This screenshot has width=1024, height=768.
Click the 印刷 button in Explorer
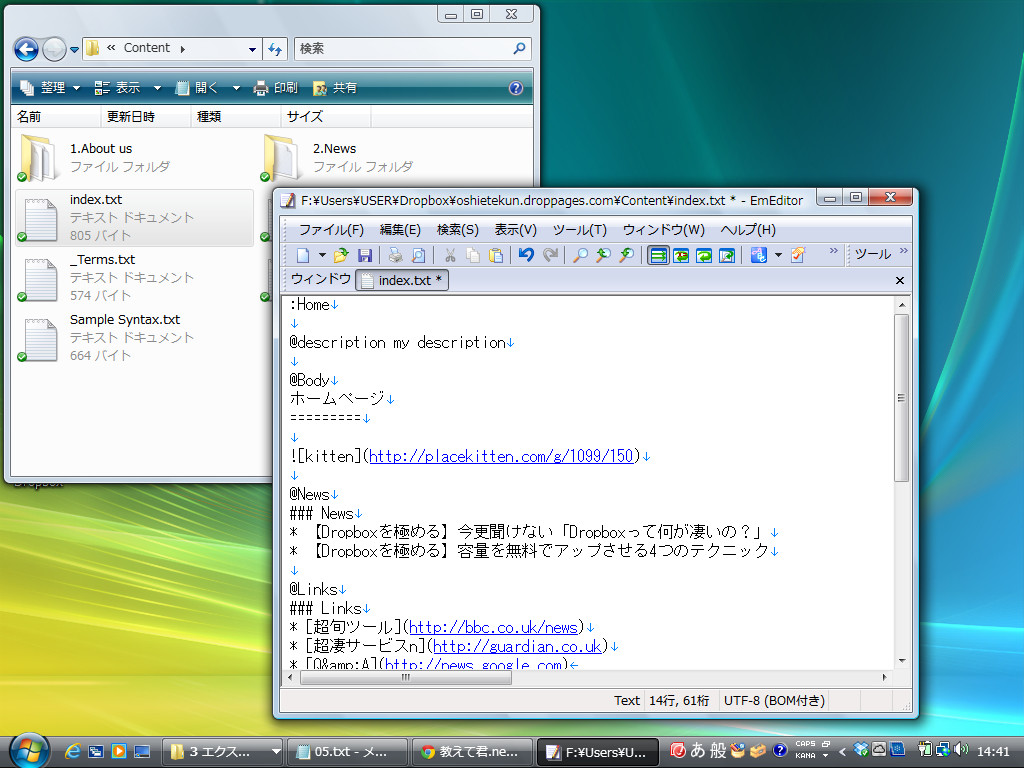(x=276, y=88)
